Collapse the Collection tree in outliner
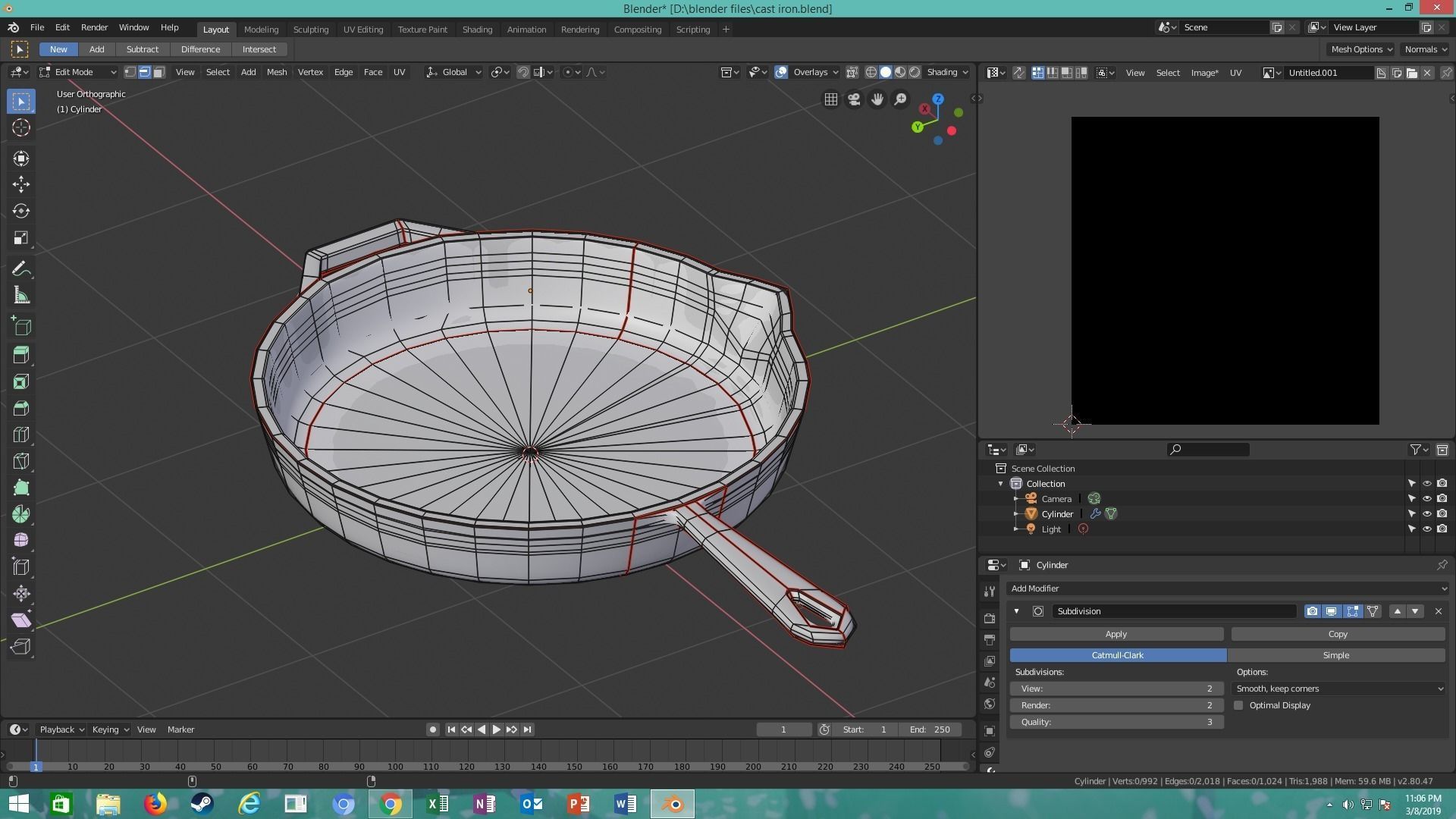Screen dimensions: 1456x819 [1000, 484]
